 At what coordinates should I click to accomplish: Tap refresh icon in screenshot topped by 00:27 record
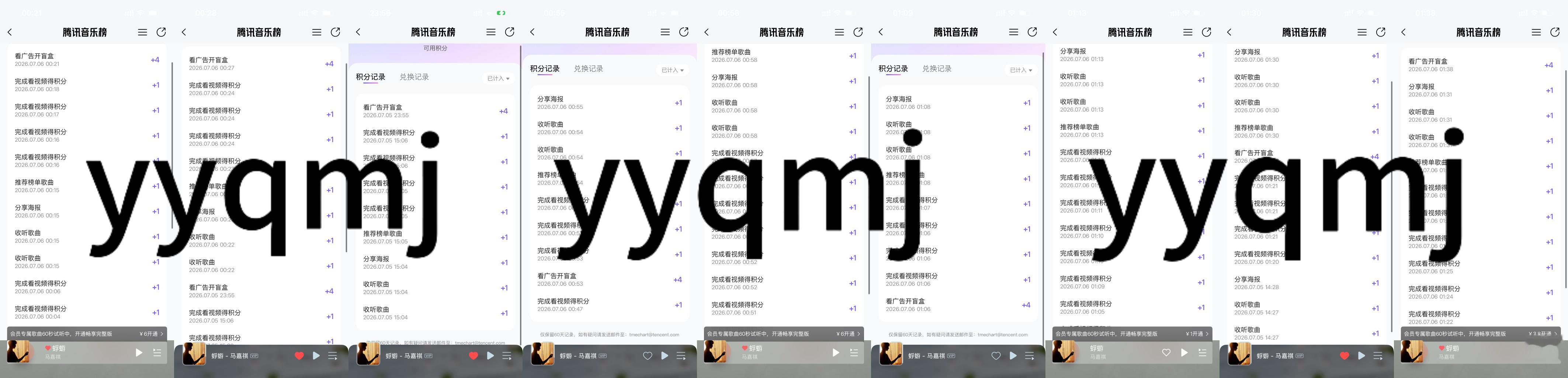pyautogui.click(x=335, y=32)
